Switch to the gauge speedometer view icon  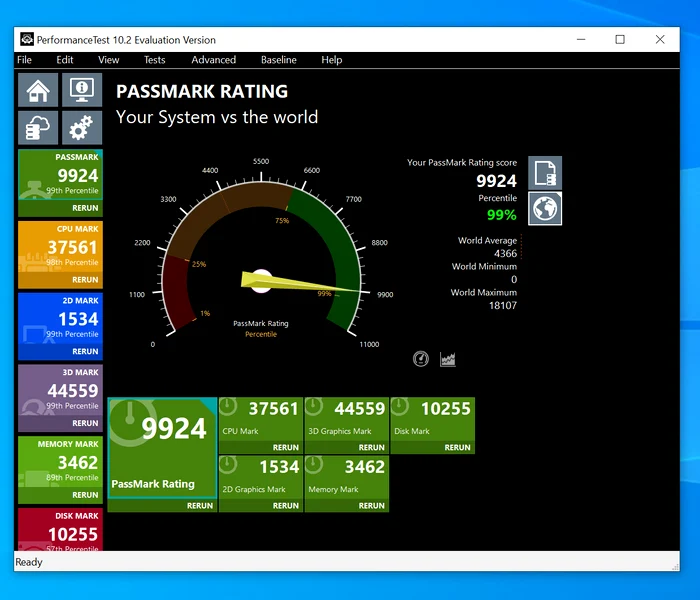click(421, 359)
